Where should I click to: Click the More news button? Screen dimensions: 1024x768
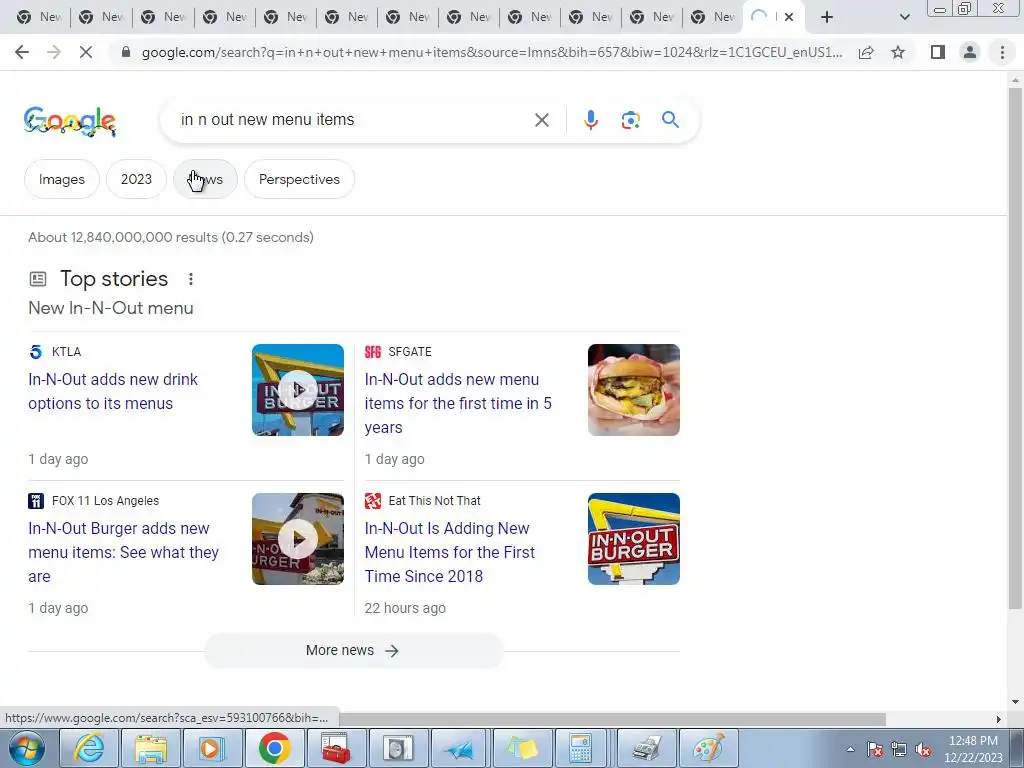click(x=353, y=650)
